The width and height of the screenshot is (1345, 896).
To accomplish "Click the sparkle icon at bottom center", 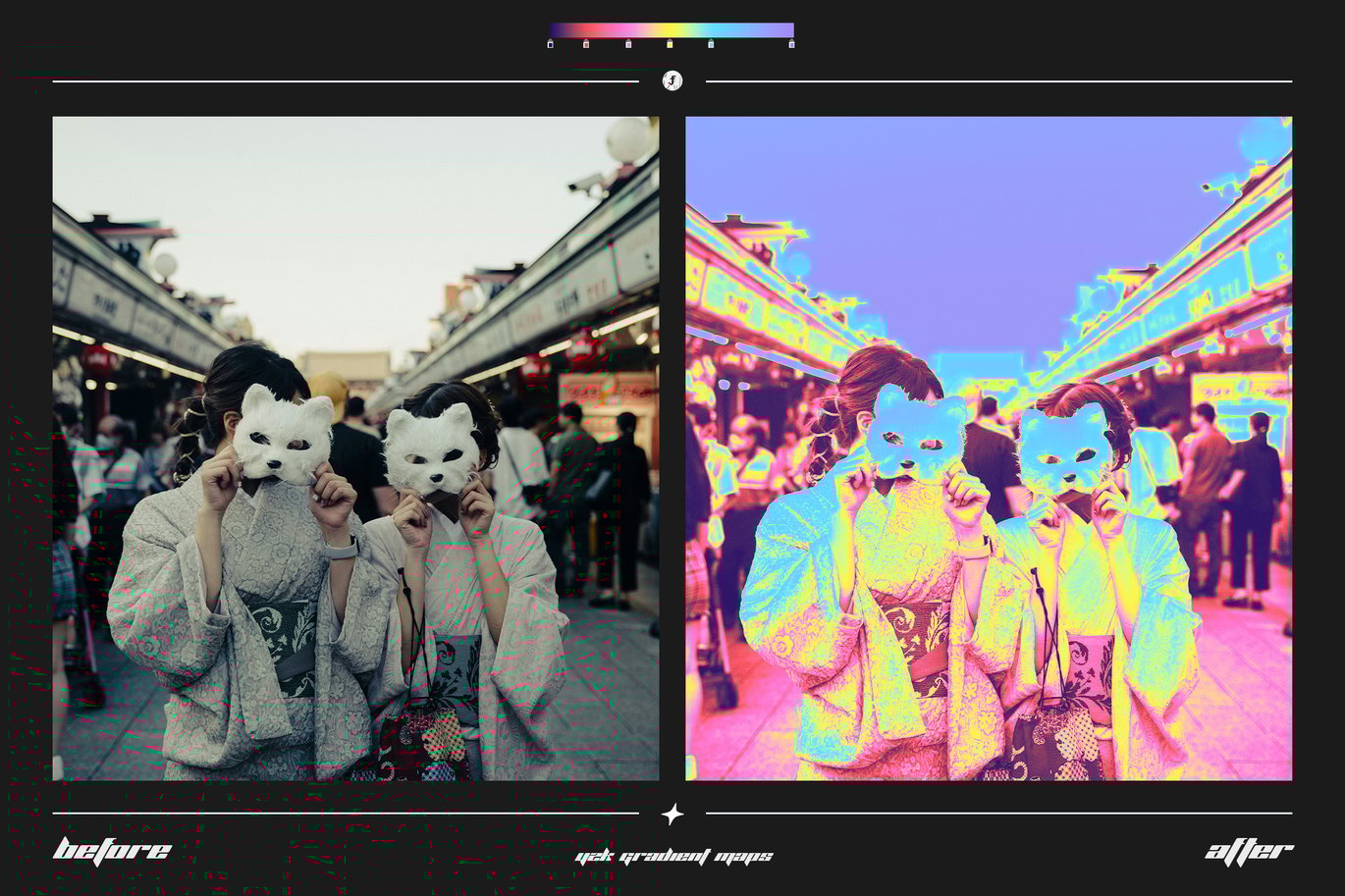I will click(x=672, y=814).
